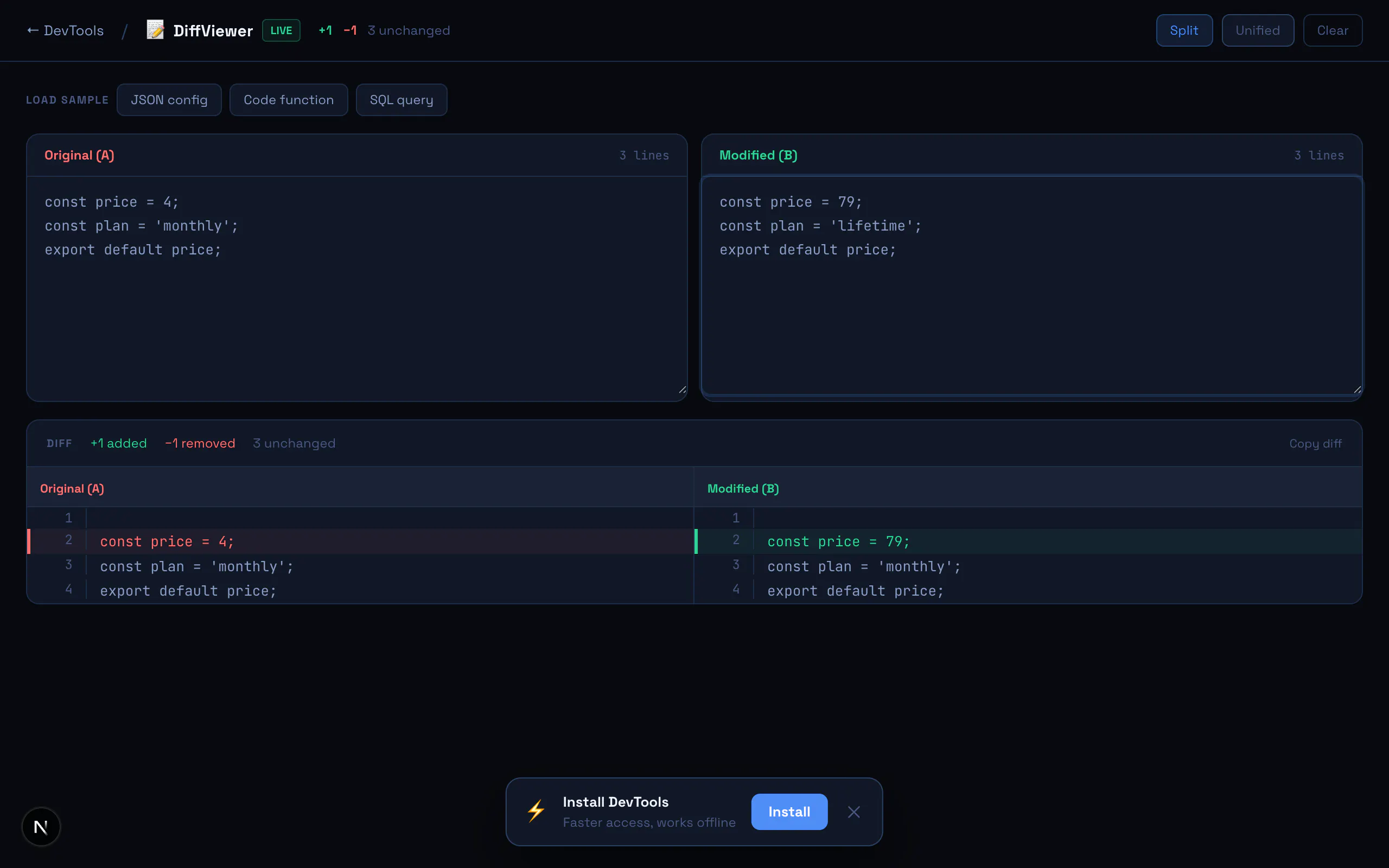Image resolution: width=1389 pixels, height=868 pixels.
Task: Click 'export default price;' in Modified diff column
Action: pos(855,591)
